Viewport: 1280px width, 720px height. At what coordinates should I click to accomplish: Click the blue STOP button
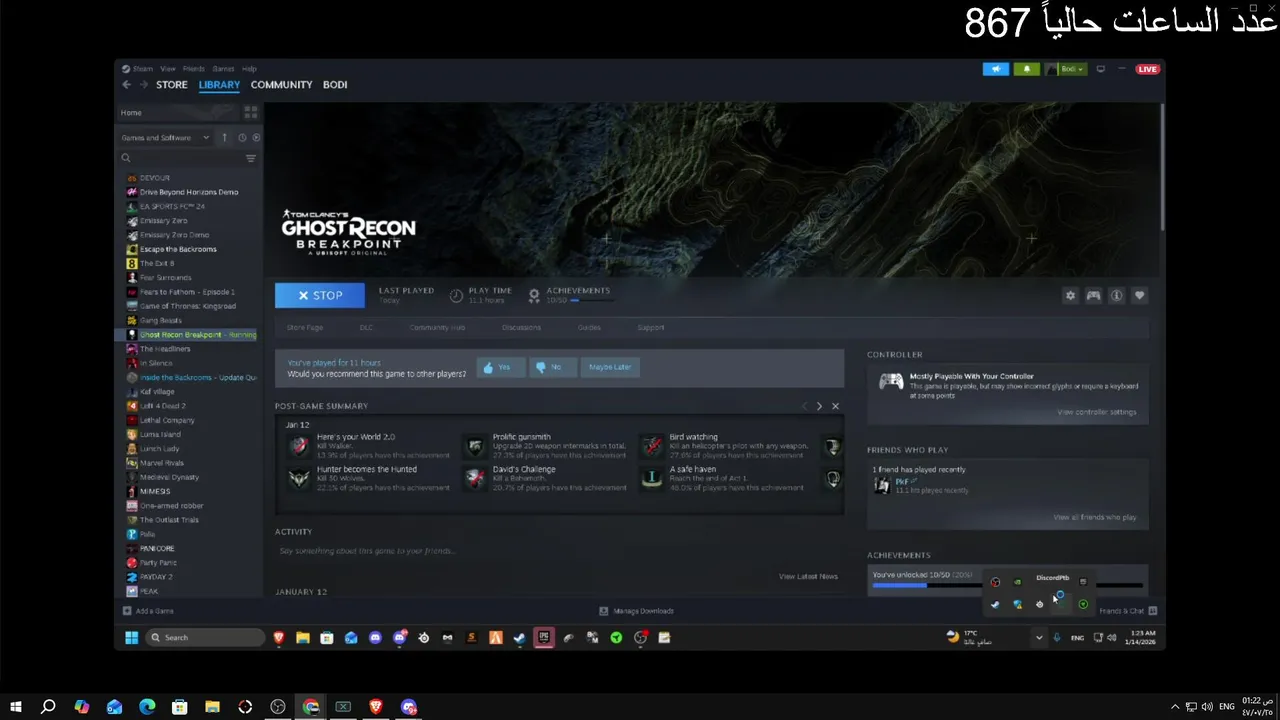tap(319, 295)
